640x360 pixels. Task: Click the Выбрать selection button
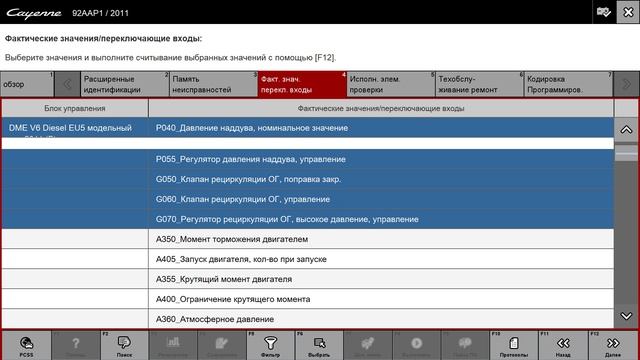click(x=319, y=345)
